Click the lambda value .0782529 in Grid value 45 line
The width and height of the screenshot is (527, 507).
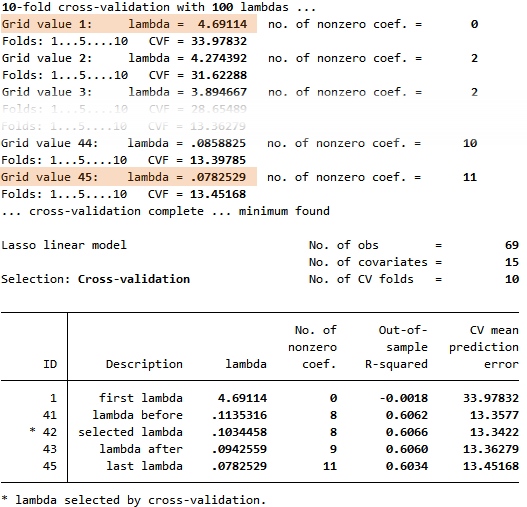tap(218, 177)
